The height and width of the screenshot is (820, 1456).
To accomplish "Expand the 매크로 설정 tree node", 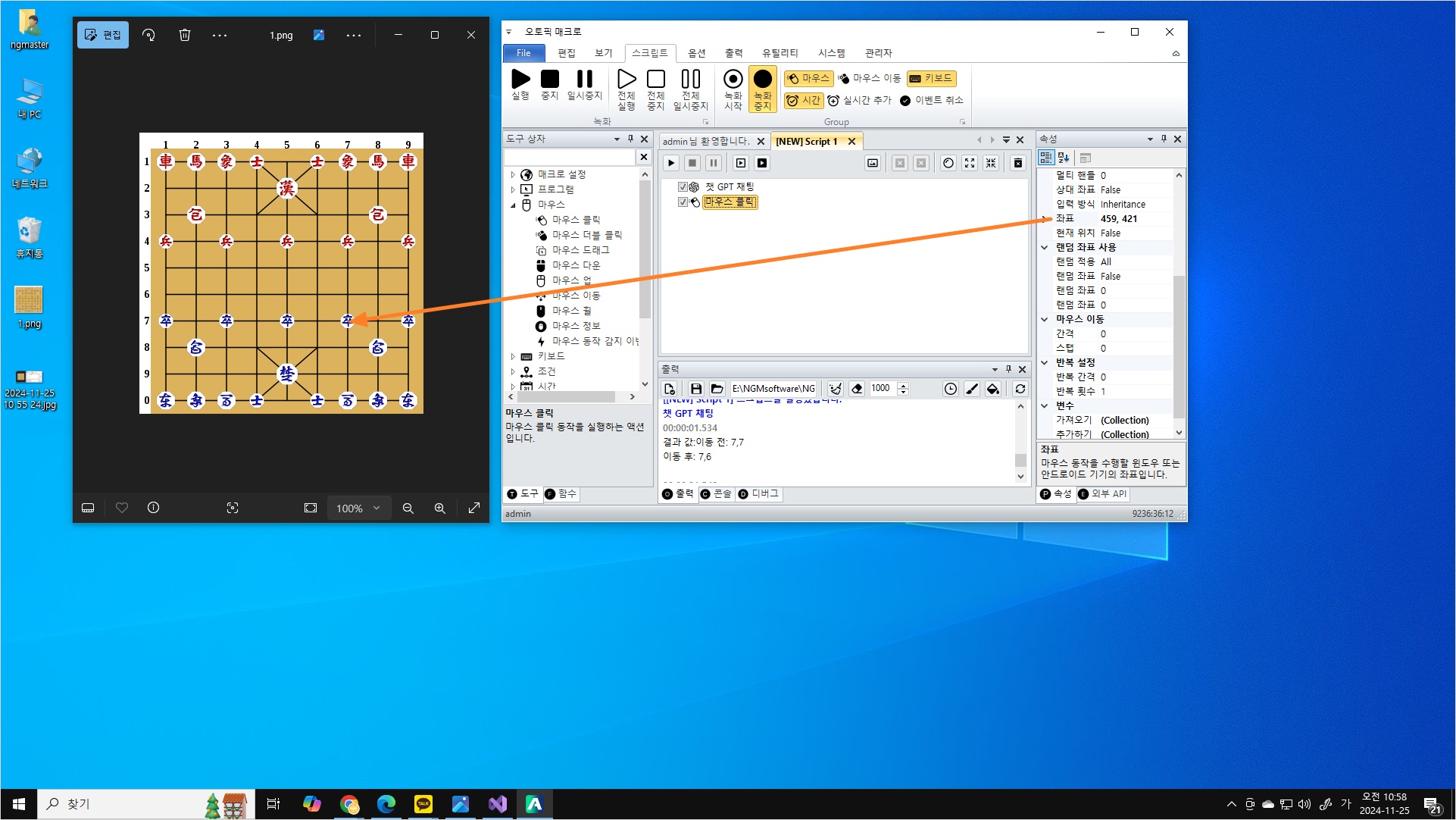I will coord(513,174).
